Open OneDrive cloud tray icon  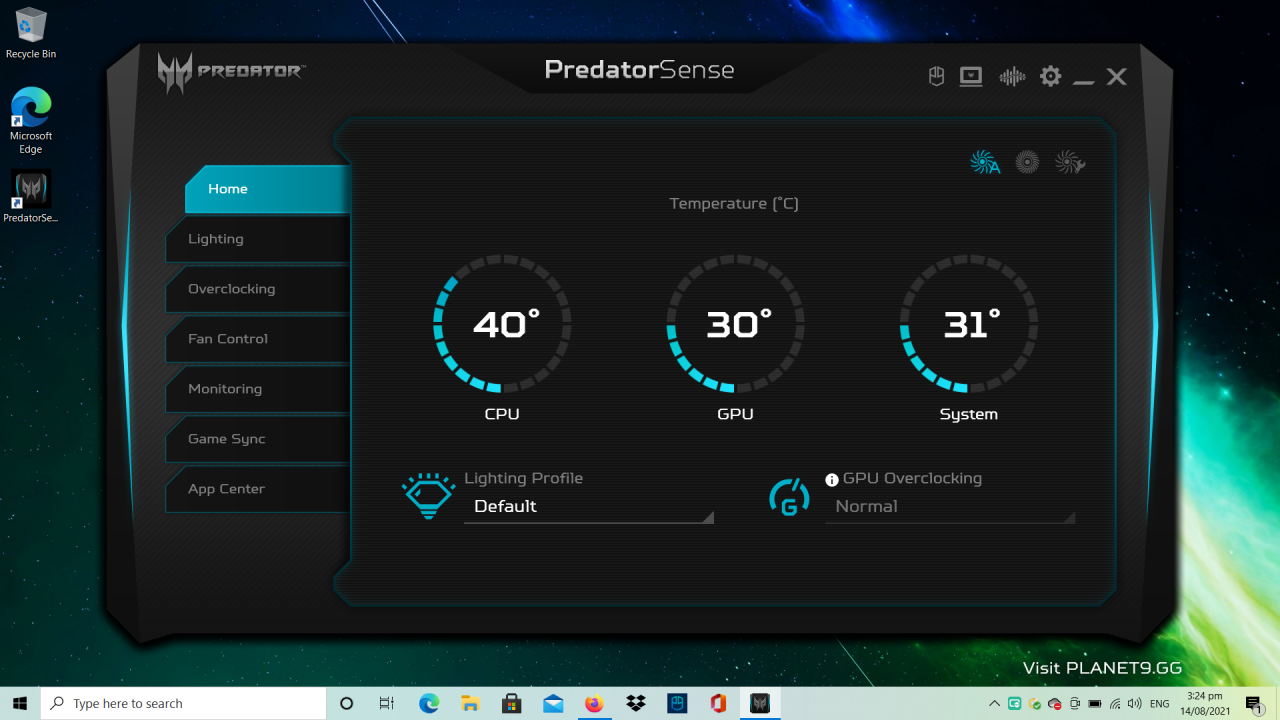pyautogui.click(x=1054, y=704)
